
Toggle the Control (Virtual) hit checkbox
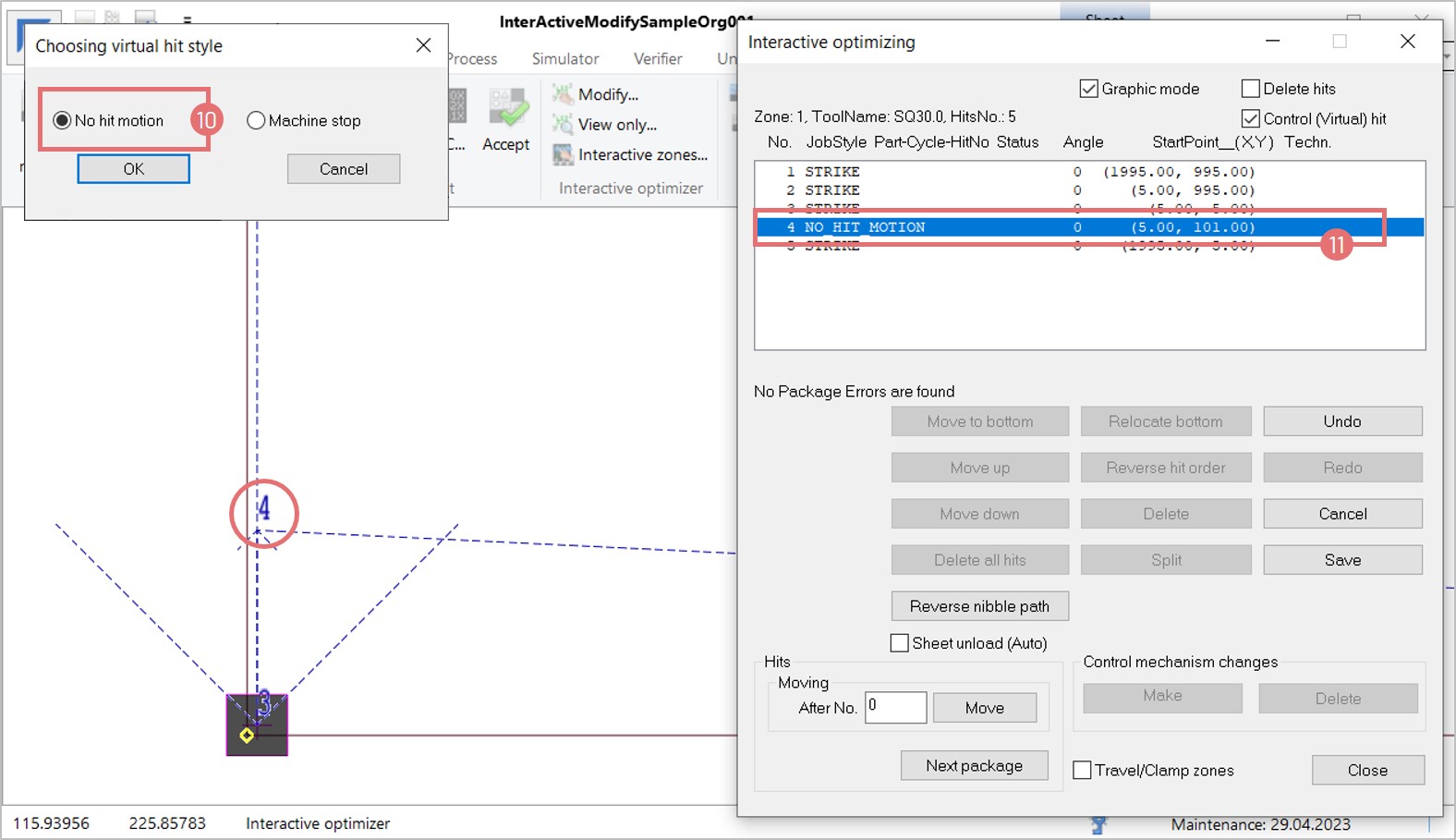point(1251,119)
